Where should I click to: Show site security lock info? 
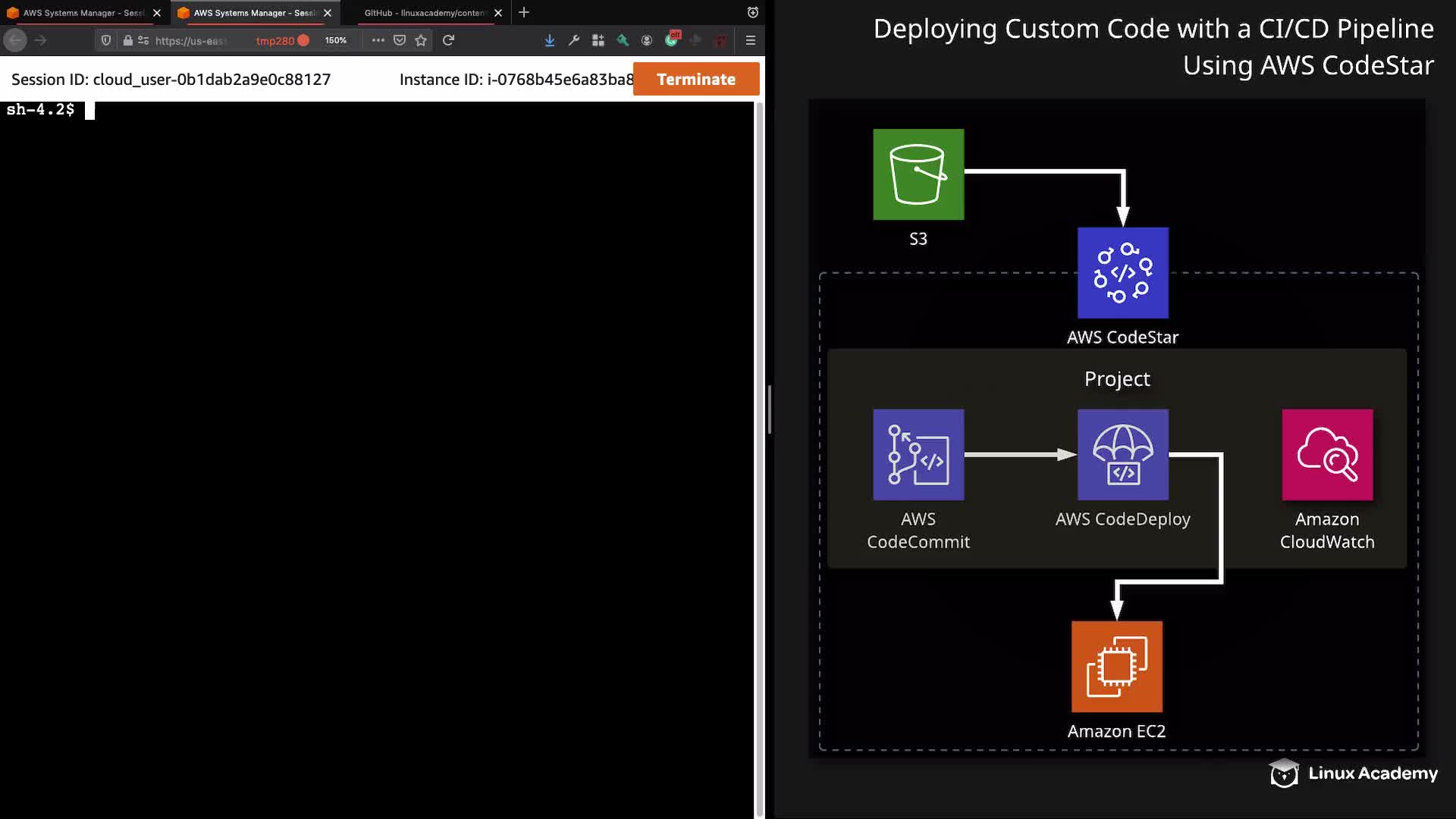(127, 40)
